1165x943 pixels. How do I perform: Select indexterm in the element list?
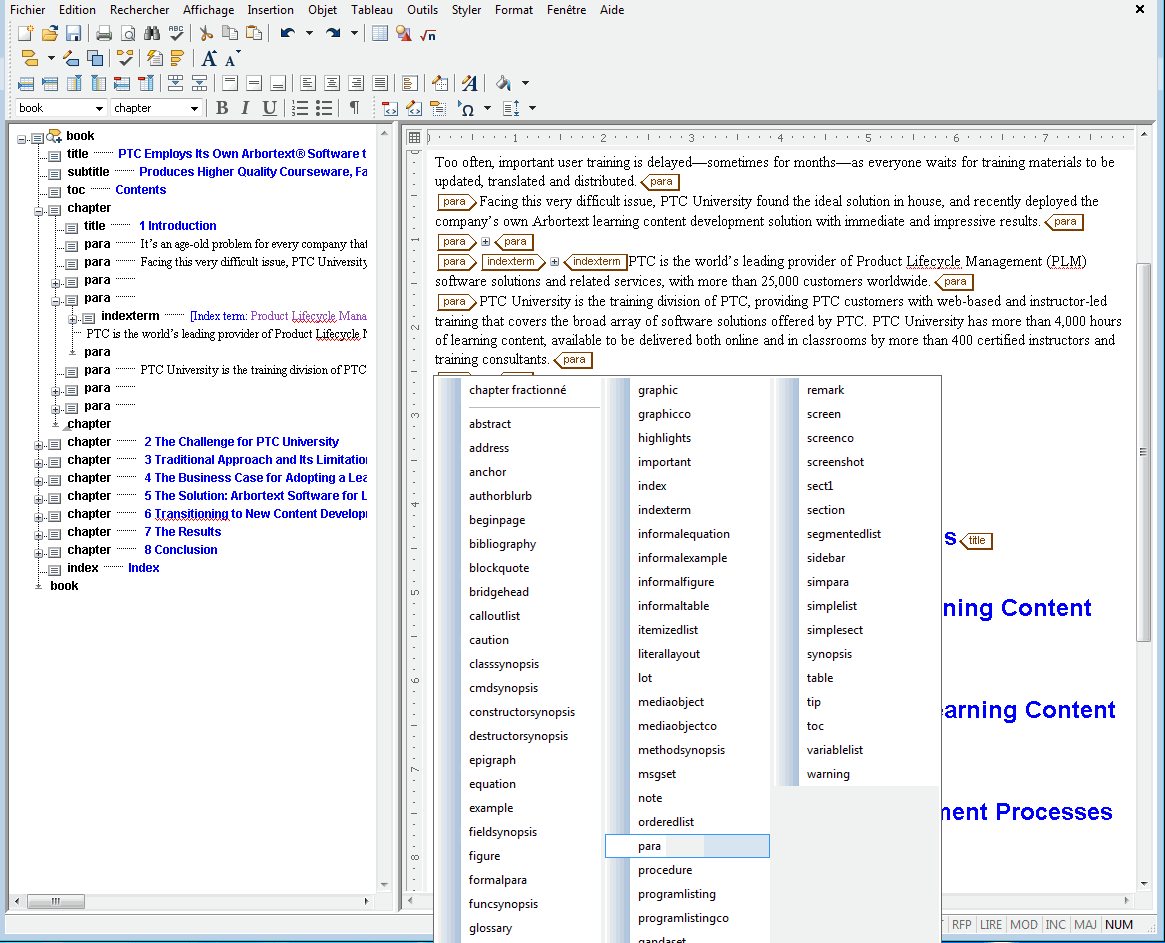(x=664, y=510)
